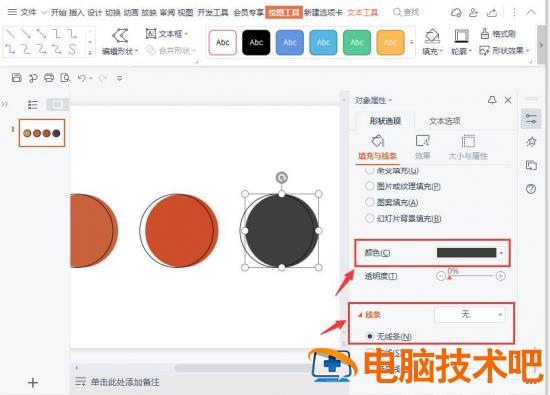Screen dimensions: 550x395
Task: Expand the shape style presets gallery
Action: click(x=411, y=42)
